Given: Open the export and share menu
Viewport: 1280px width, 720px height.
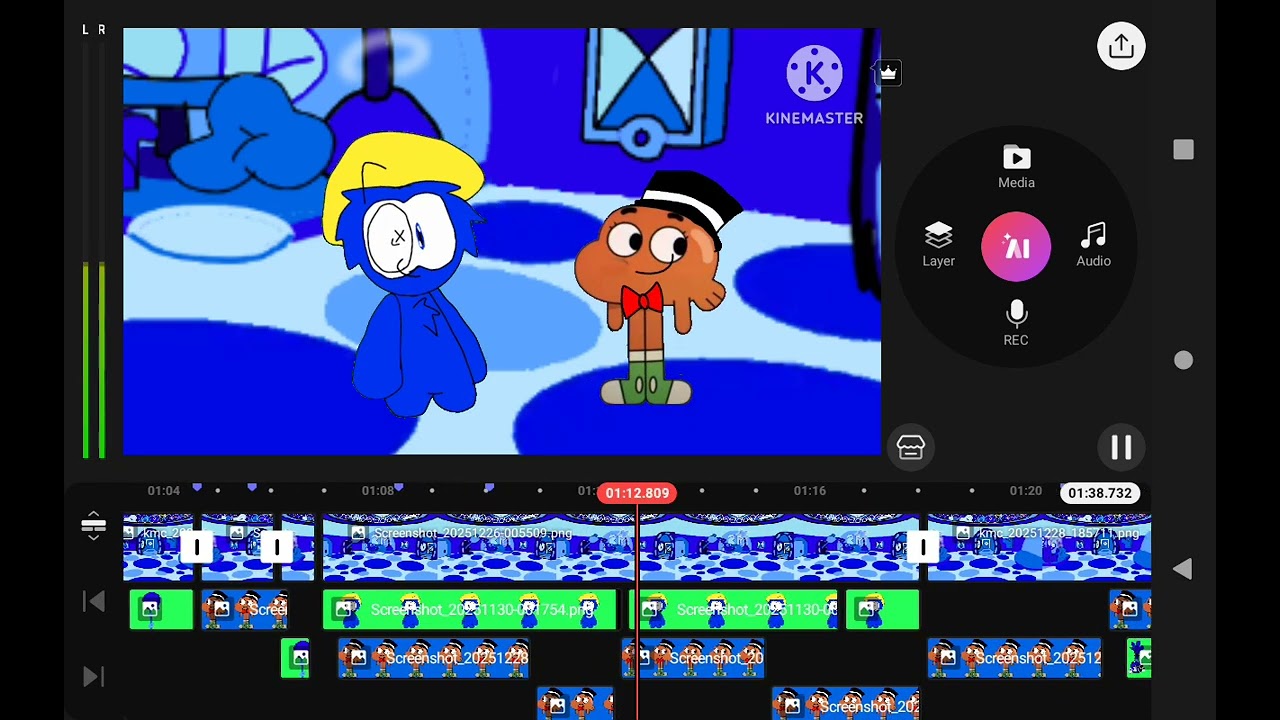Looking at the screenshot, I should (1121, 46).
